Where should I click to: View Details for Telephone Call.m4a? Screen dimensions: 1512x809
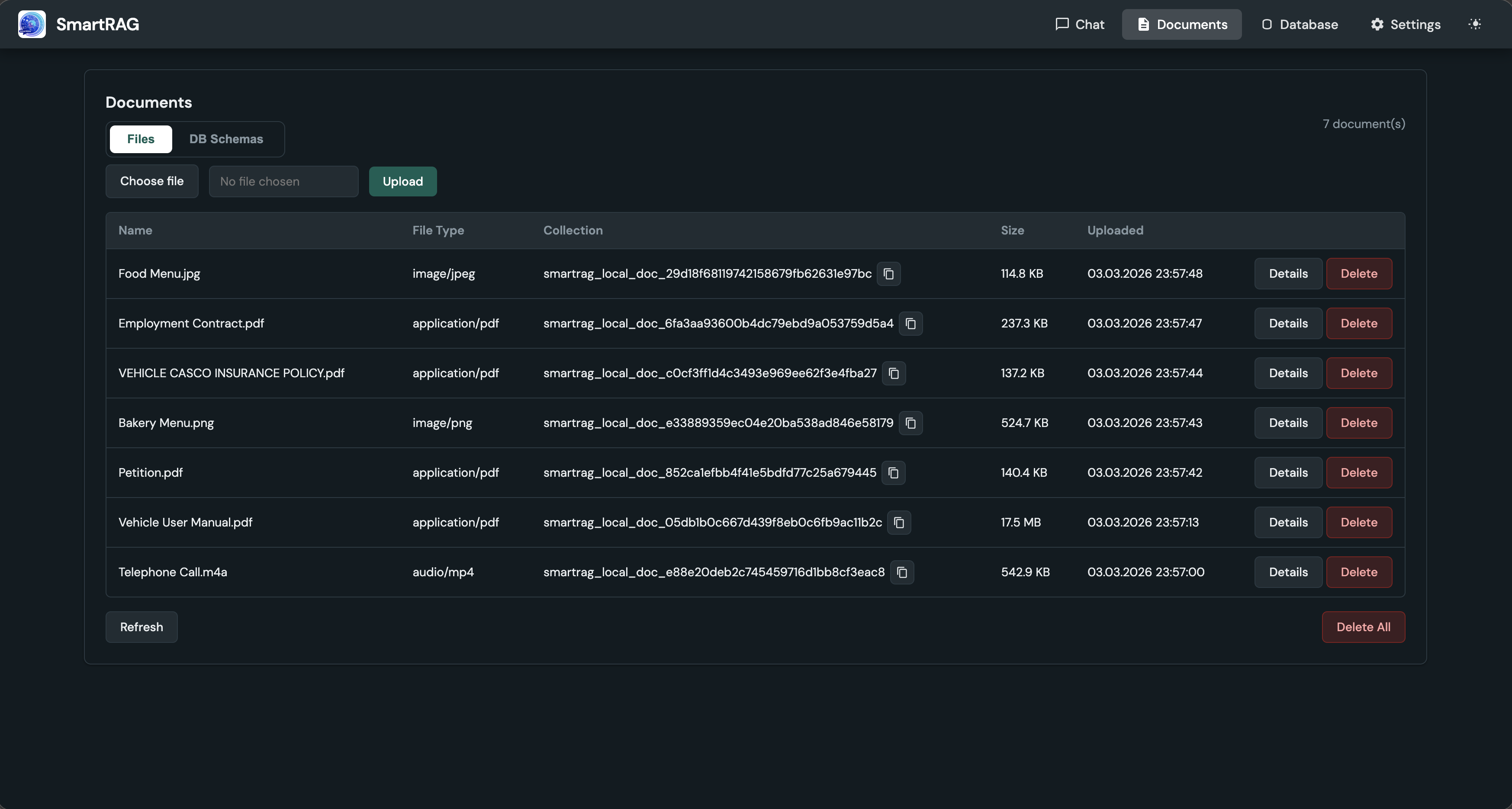1288,573
